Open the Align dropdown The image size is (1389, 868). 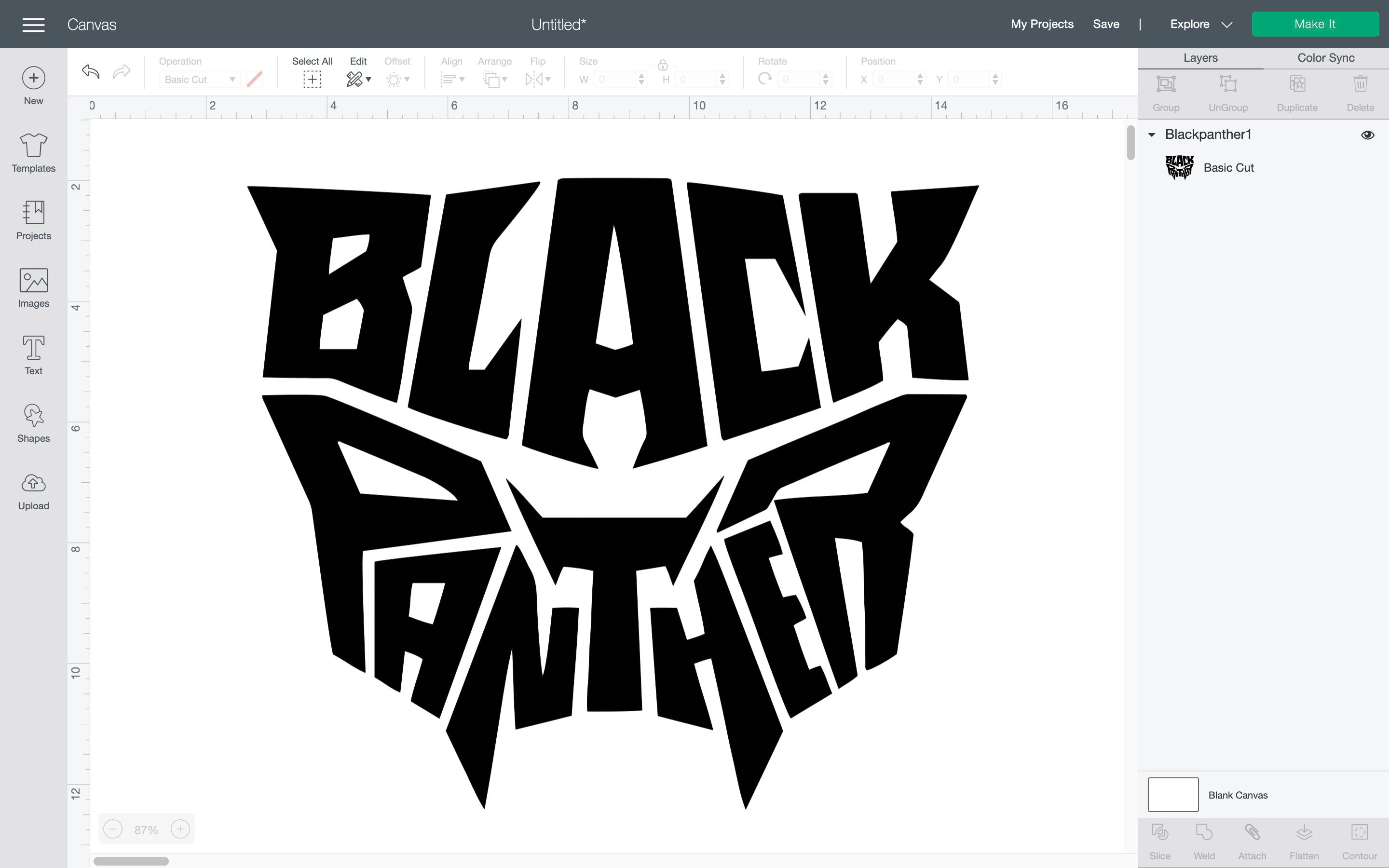click(x=452, y=79)
